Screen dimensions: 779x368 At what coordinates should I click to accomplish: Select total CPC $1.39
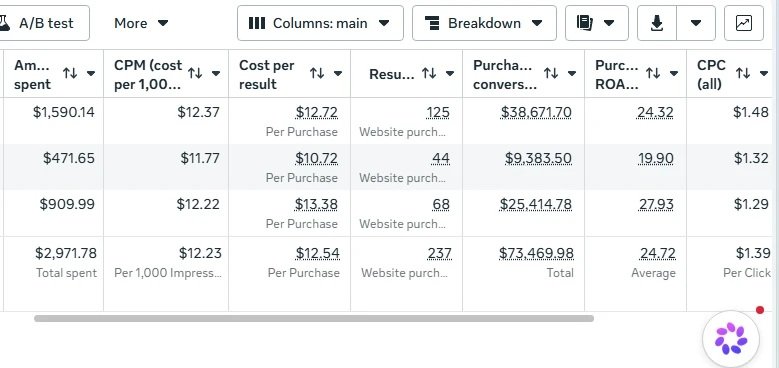(753, 253)
